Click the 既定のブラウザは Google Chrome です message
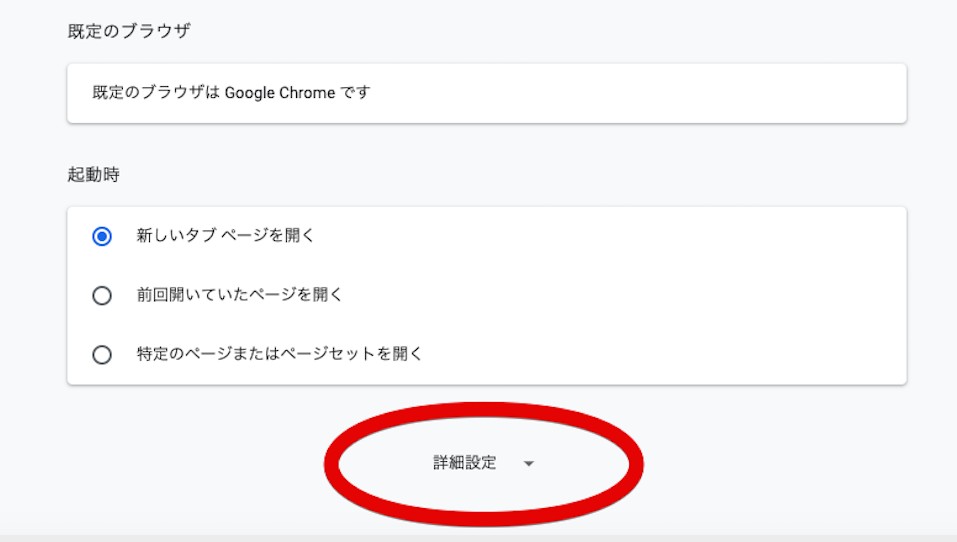Screen dimensions: 957x542 (x=229, y=93)
